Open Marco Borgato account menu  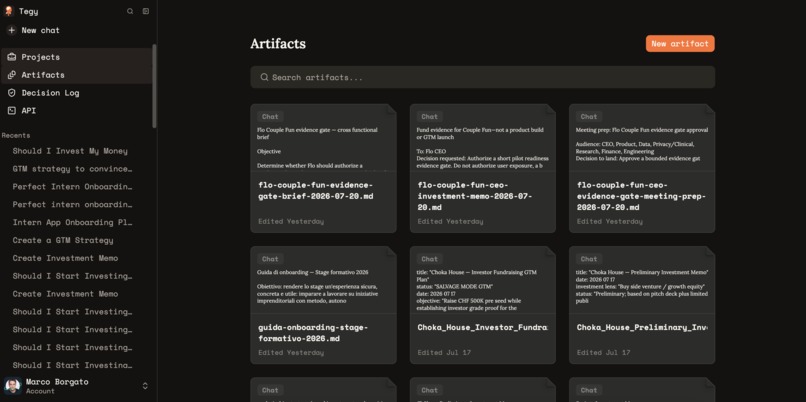(77, 386)
